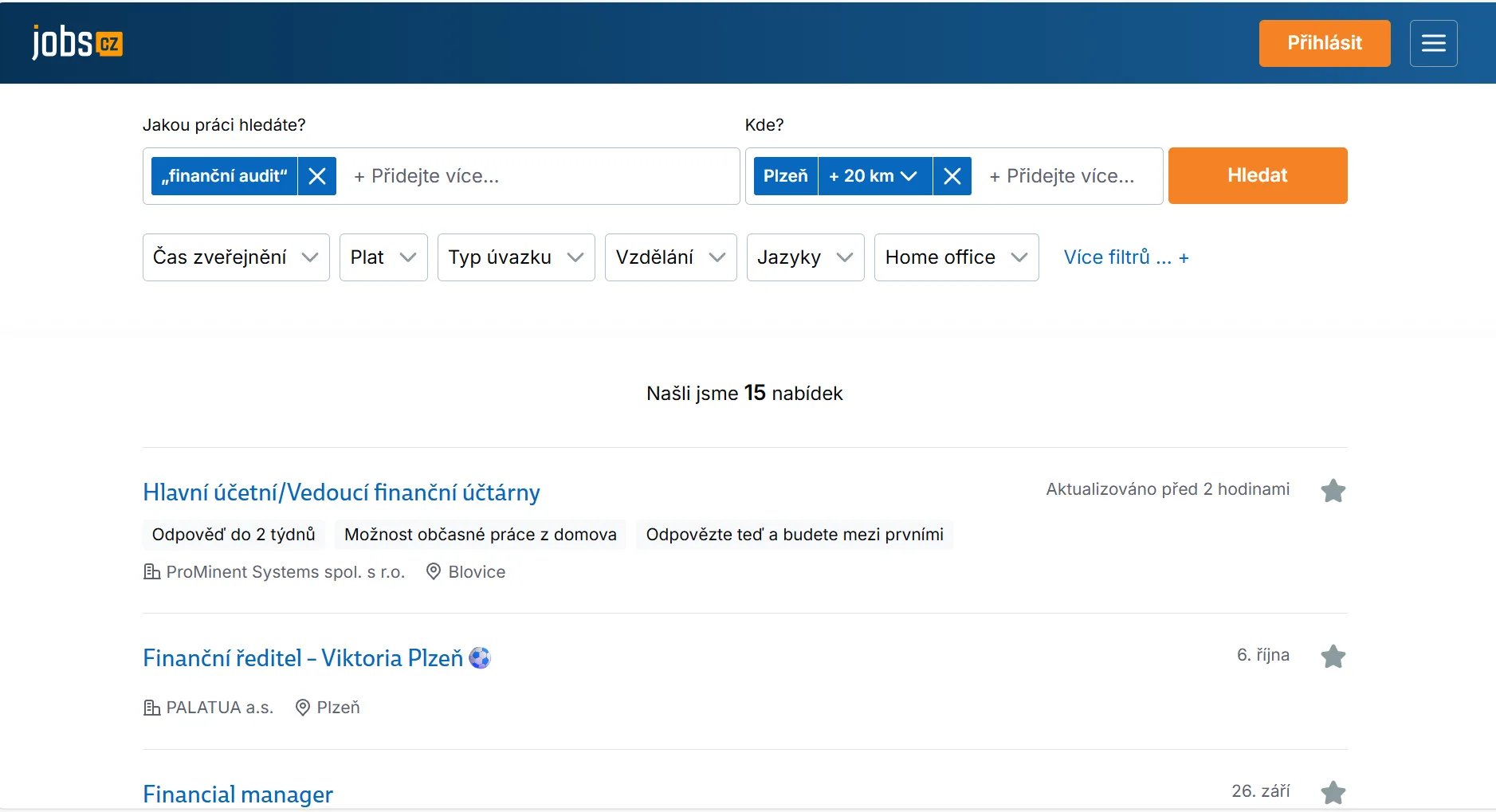Click the Aktualizováno před 2 hodinami text

1168,489
